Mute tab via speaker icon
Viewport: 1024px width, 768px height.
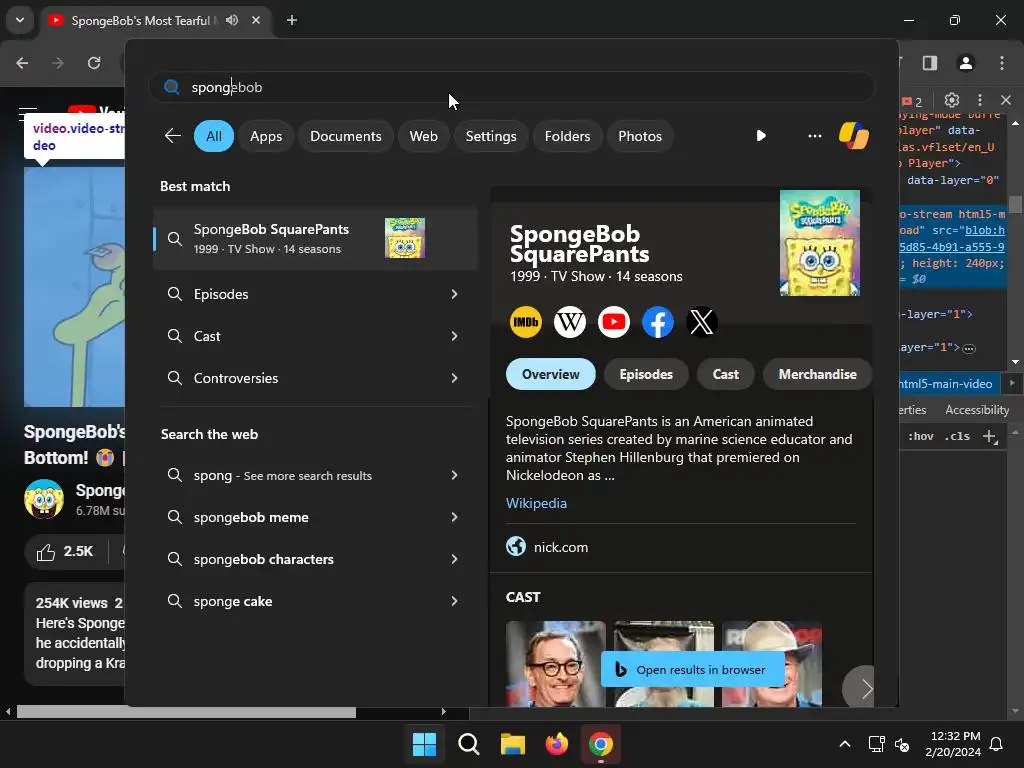pyautogui.click(x=232, y=20)
